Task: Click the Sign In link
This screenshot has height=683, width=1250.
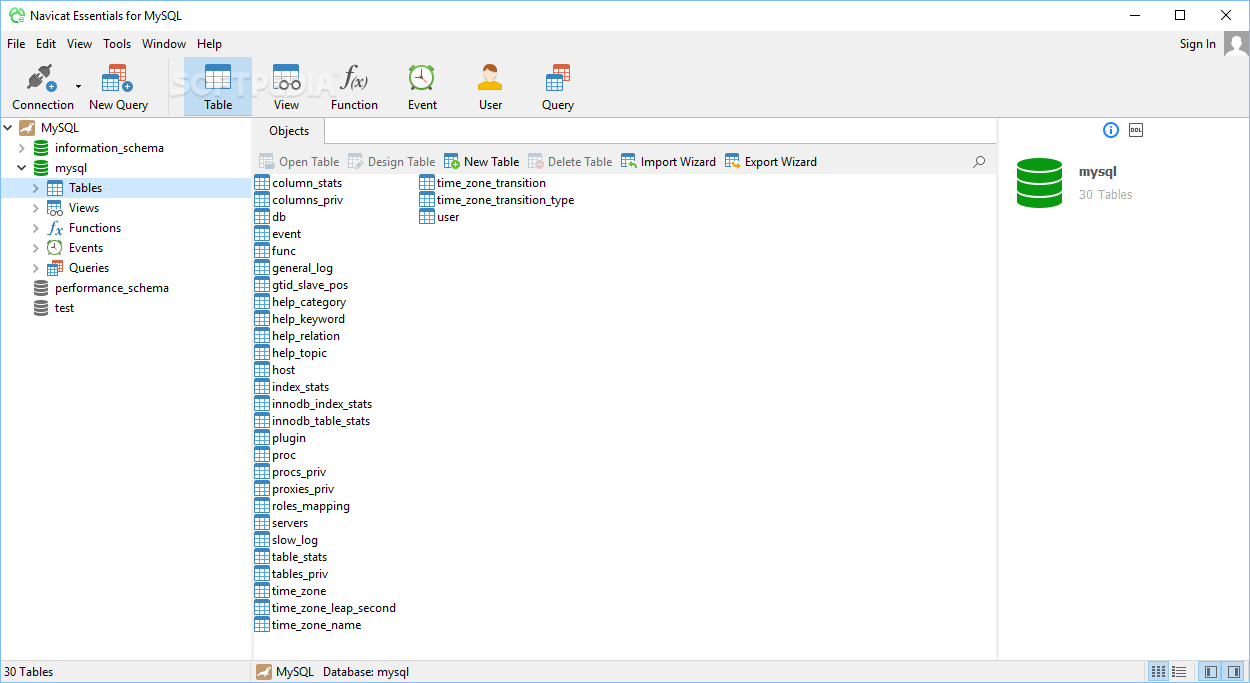Action: 1198,44
